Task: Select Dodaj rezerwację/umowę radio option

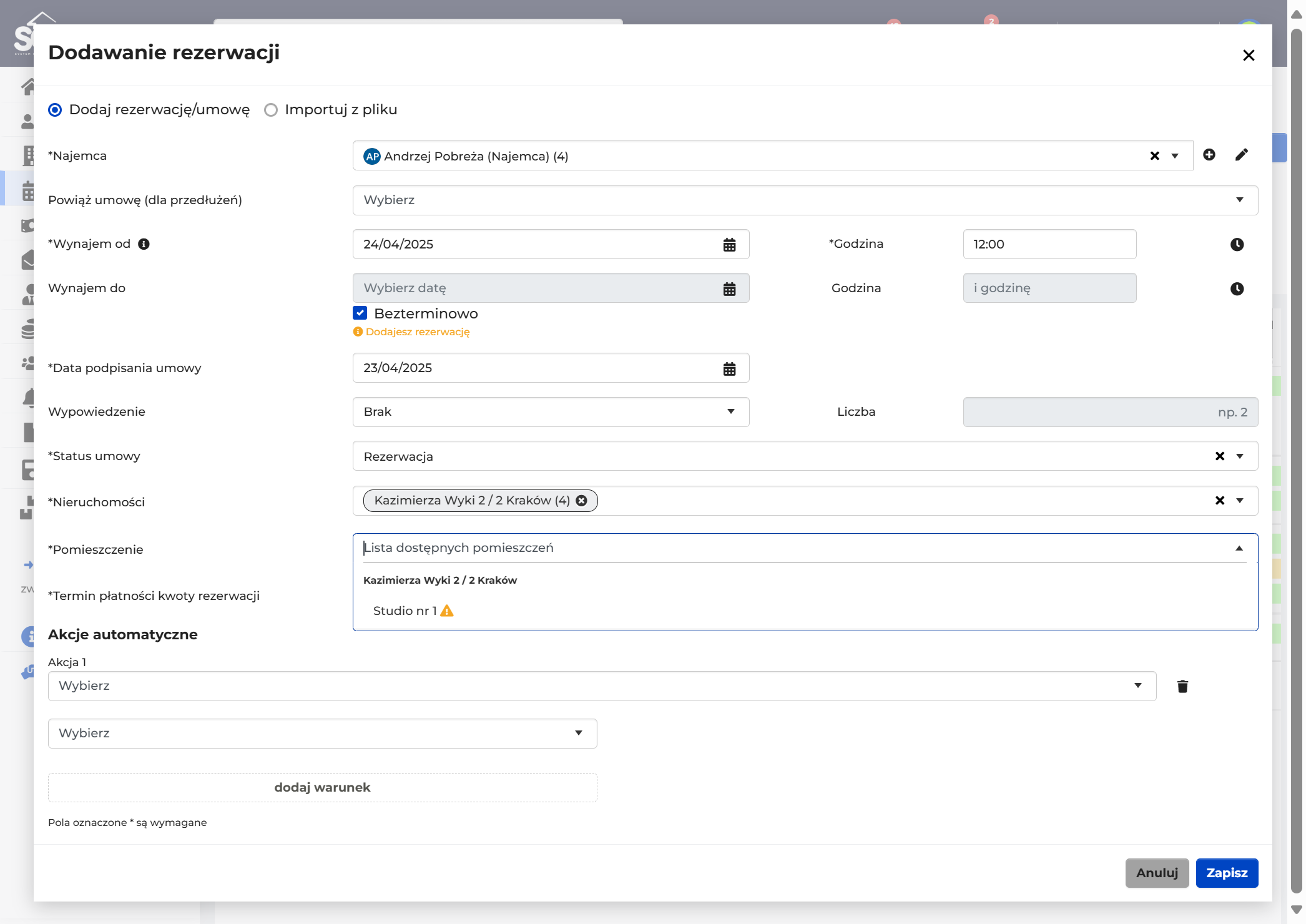Action: click(x=55, y=110)
